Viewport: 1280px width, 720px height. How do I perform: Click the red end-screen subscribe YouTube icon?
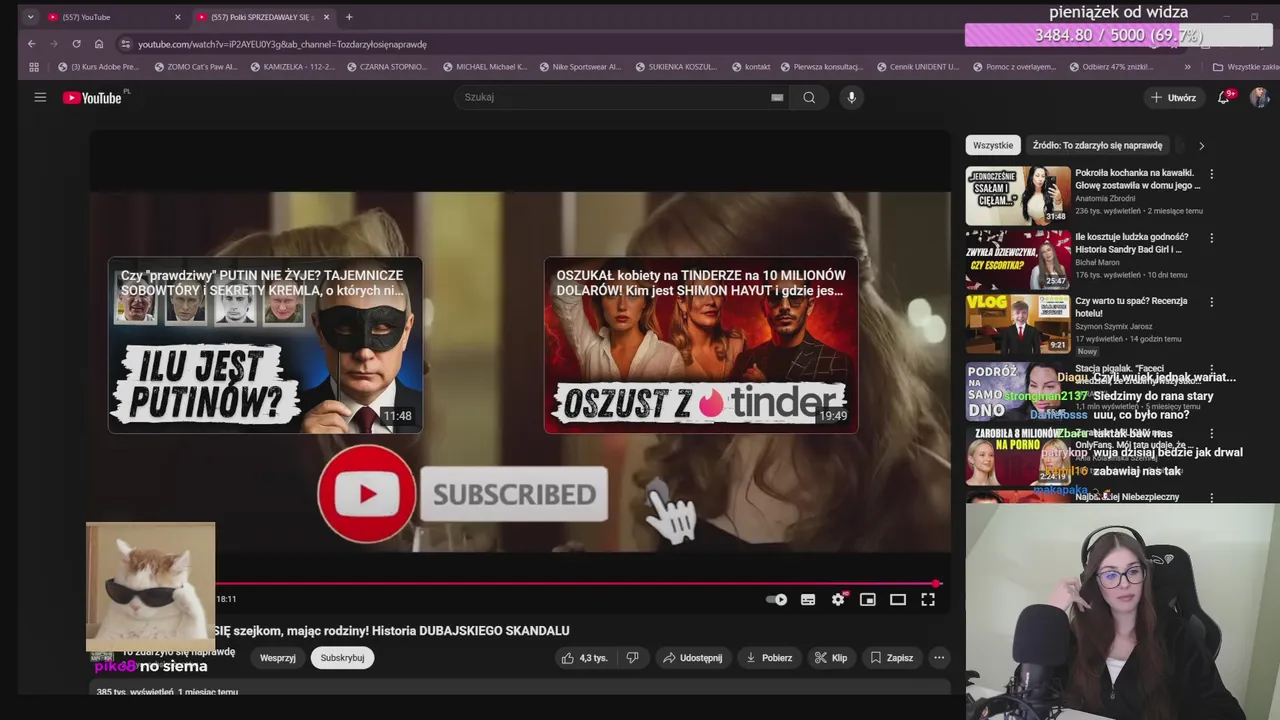(367, 494)
